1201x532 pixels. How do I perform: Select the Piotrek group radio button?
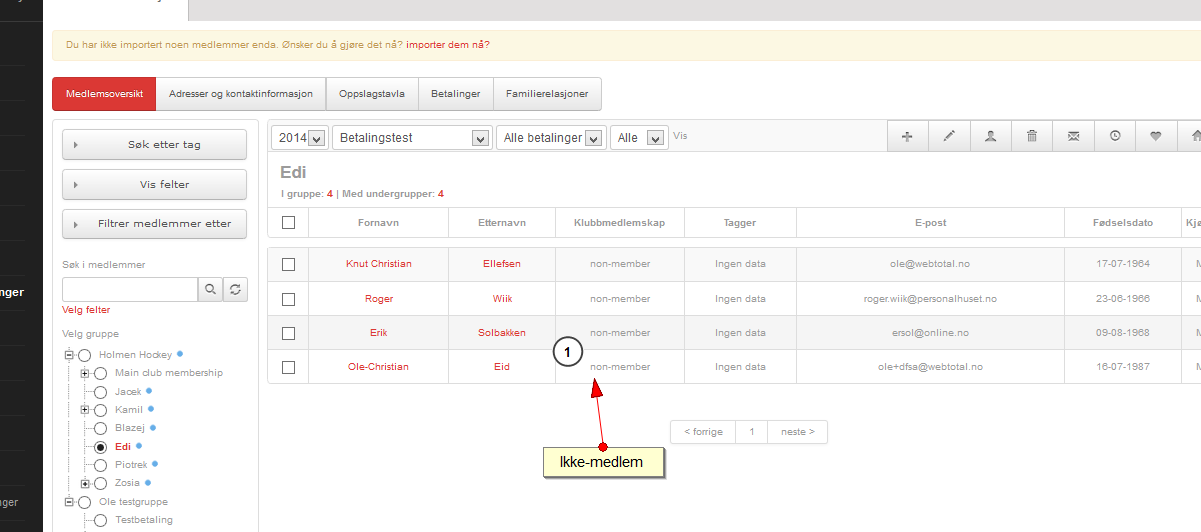click(x=100, y=465)
